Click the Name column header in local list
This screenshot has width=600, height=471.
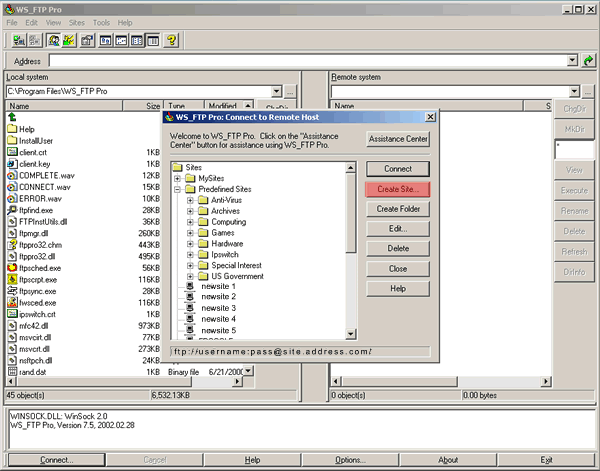pyautogui.click(x=64, y=106)
